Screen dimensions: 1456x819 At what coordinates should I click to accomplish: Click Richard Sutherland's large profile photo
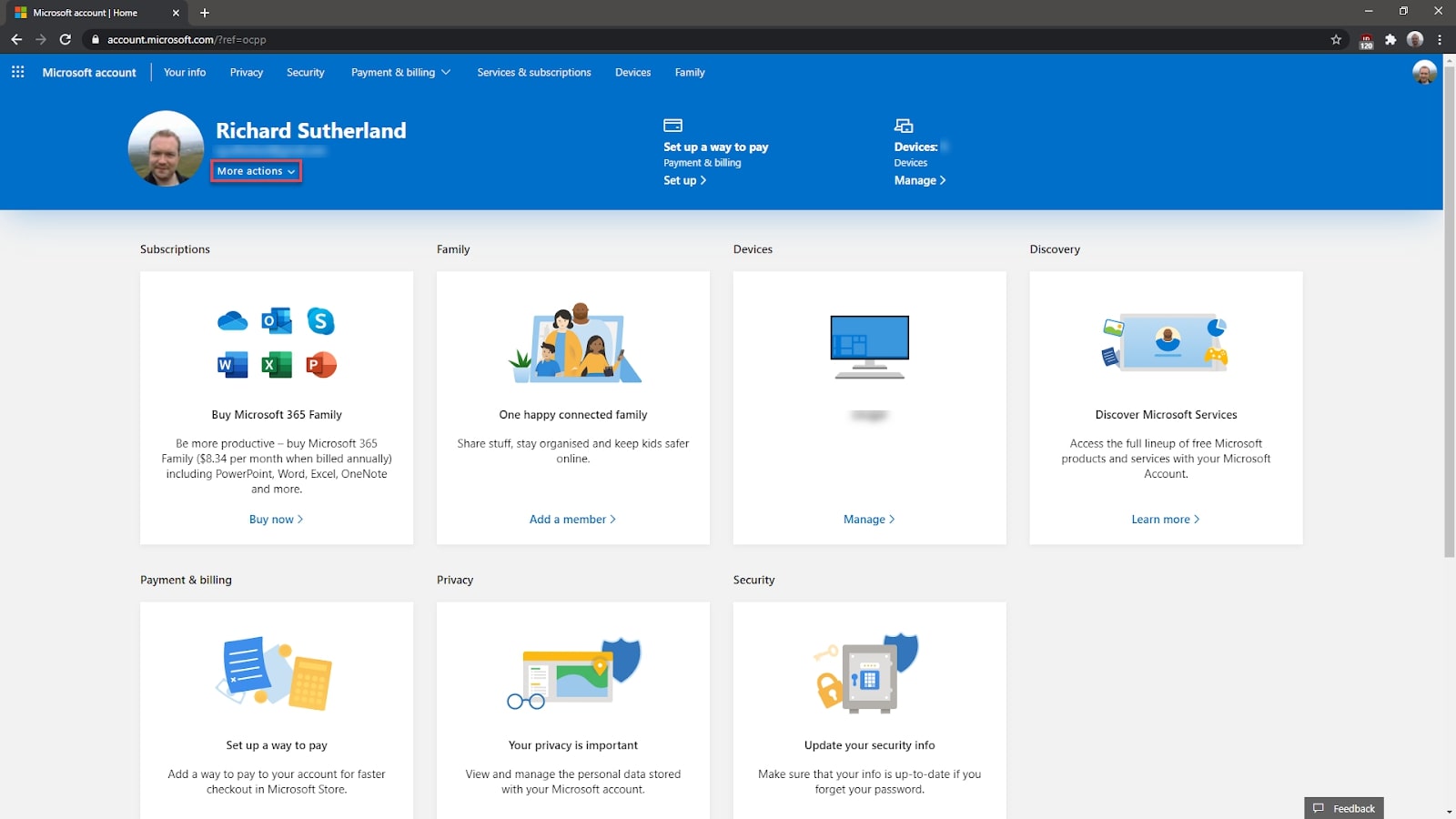[166, 148]
